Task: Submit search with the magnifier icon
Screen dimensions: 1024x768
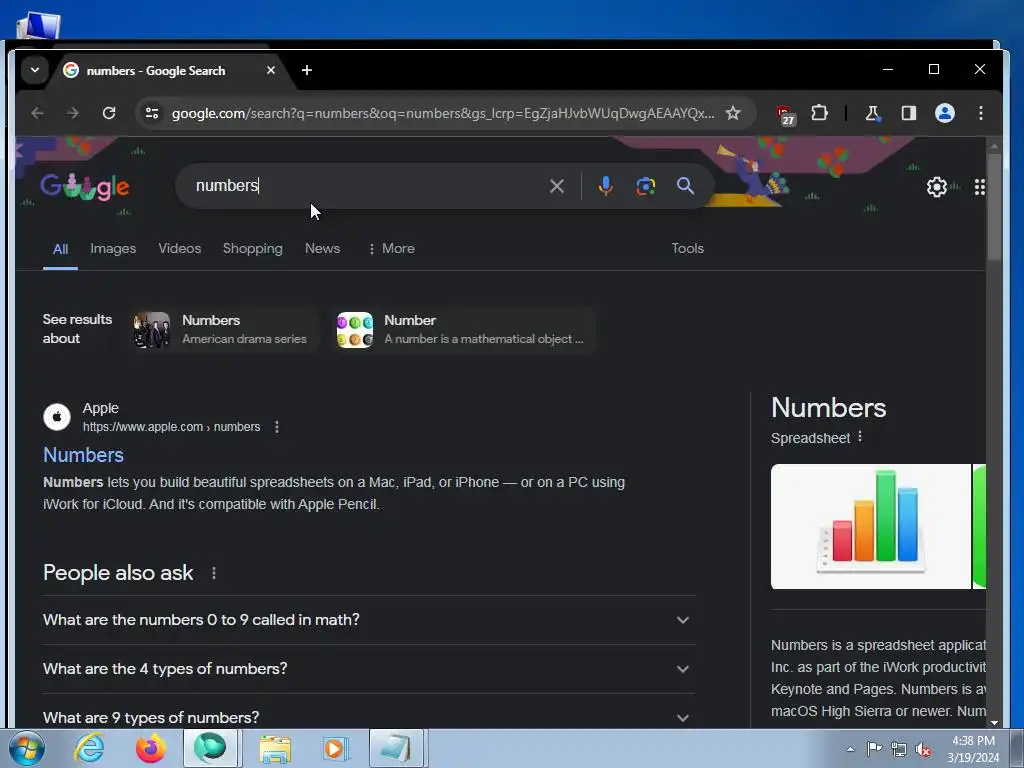Action: coord(685,186)
